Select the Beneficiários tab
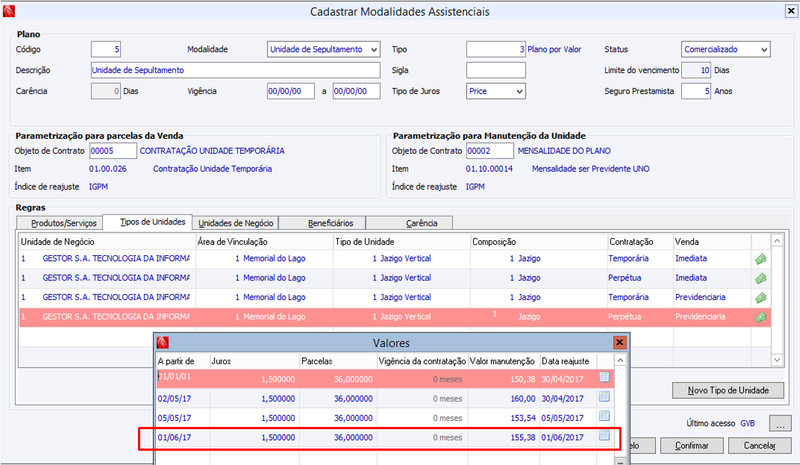800x465 pixels. 322,223
